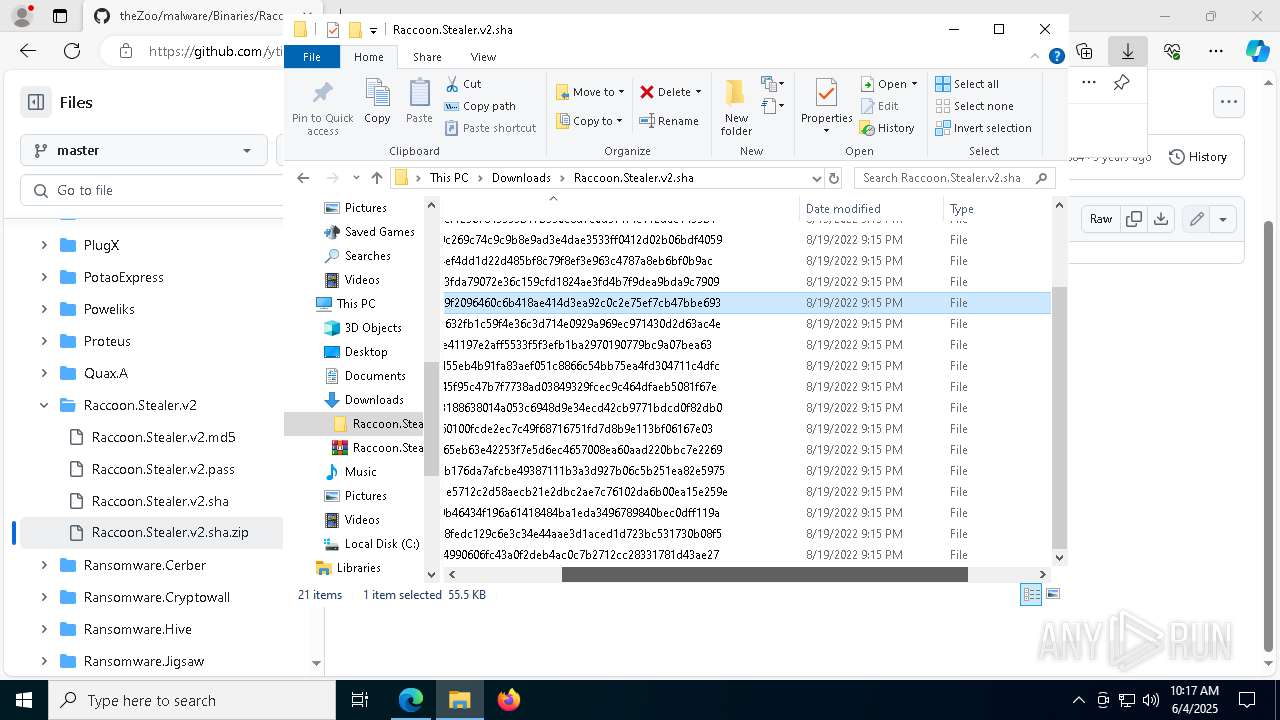The image size is (1280, 720).
Task: Click GitHub download raw file icon
Action: point(1161,219)
